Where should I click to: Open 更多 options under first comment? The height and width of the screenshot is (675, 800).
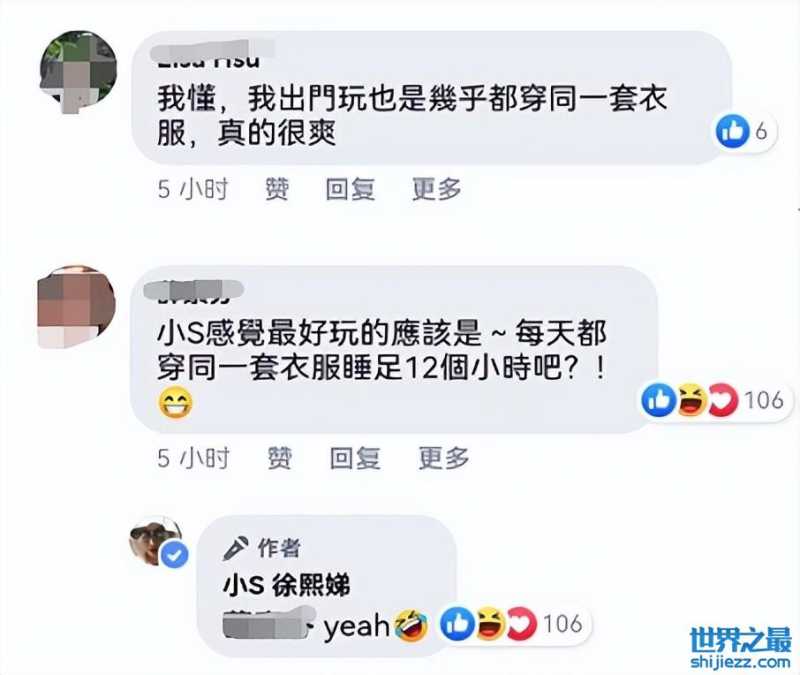point(437,189)
